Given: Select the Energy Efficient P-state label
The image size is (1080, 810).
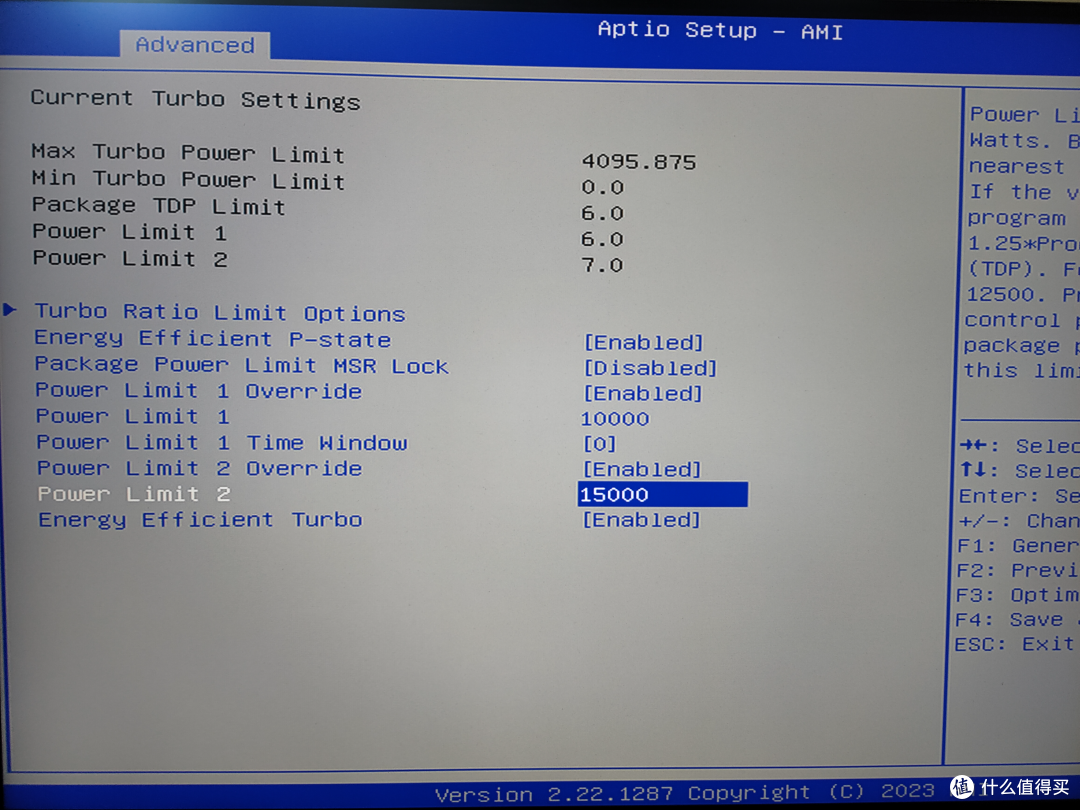Looking at the screenshot, I should [212, 339].
